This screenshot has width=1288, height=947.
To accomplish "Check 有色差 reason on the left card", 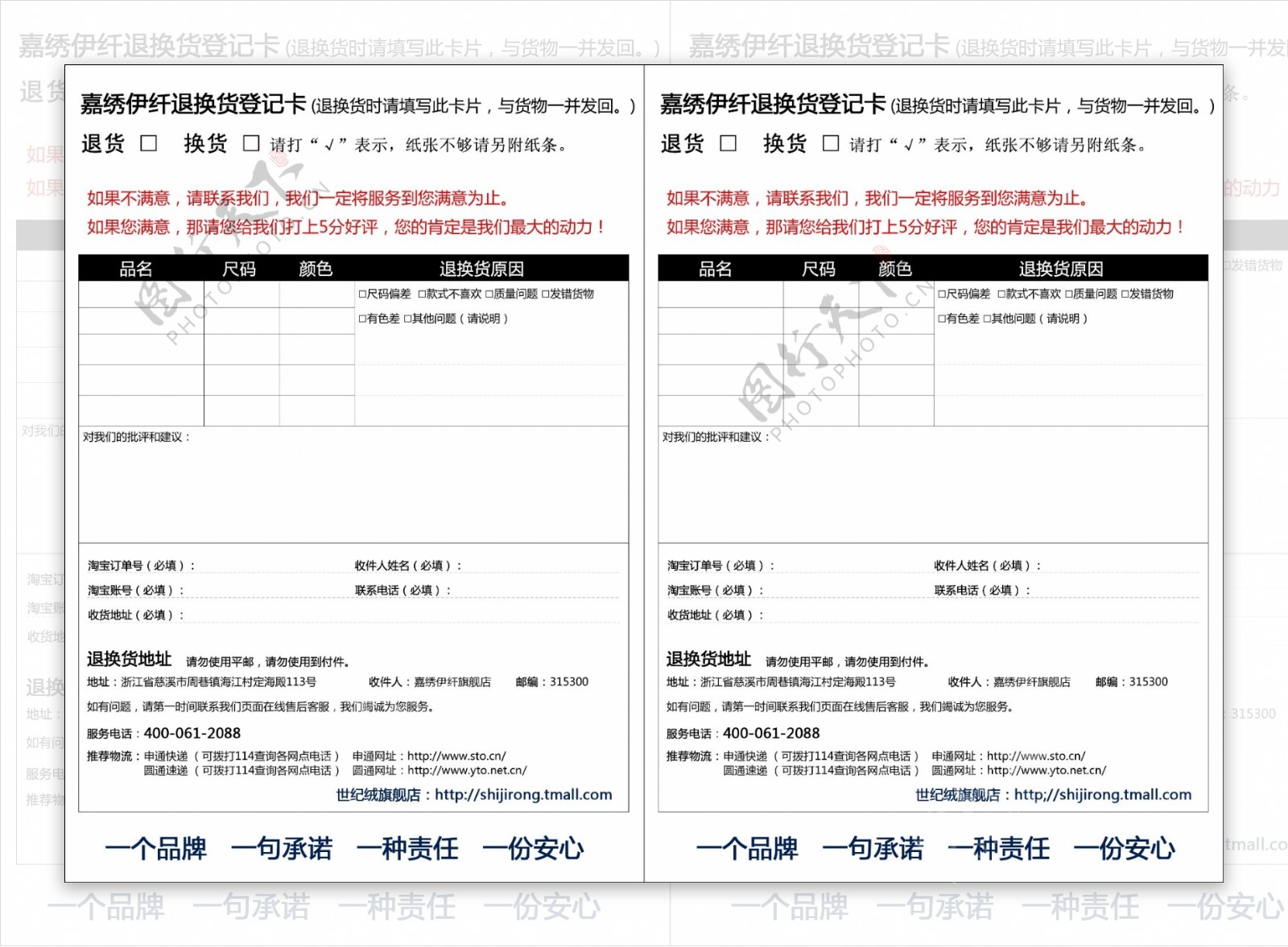I will tap(362, 319).
